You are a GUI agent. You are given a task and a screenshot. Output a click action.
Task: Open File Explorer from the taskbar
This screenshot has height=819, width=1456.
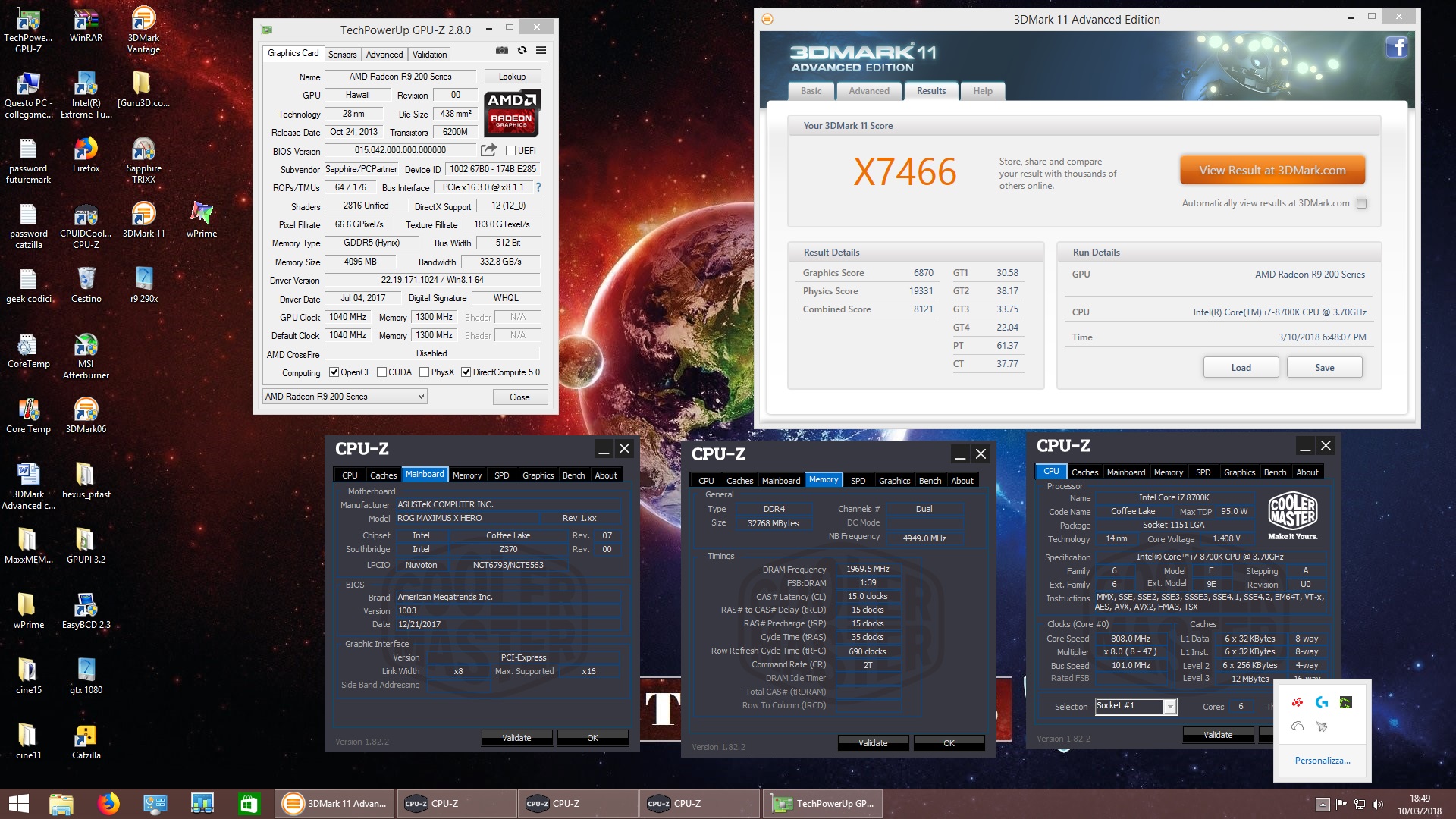pyautogui.click(x=61, y=804)
